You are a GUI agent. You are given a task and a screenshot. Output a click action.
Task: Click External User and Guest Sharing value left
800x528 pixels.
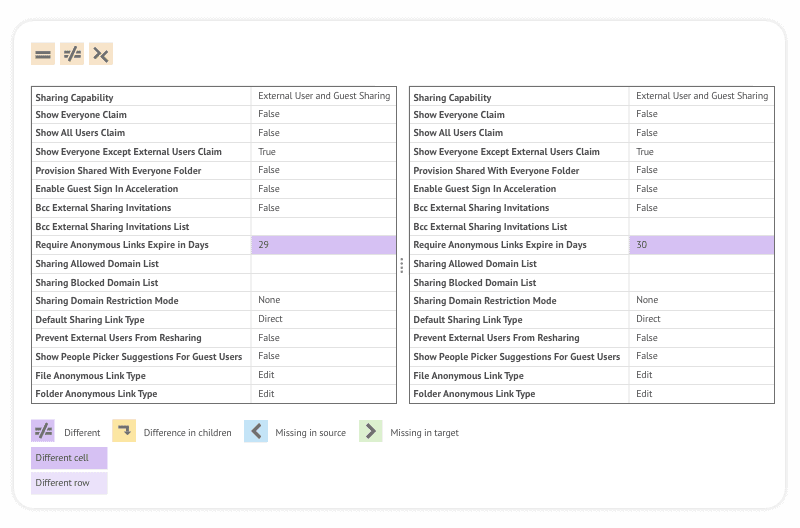point(324,96)
